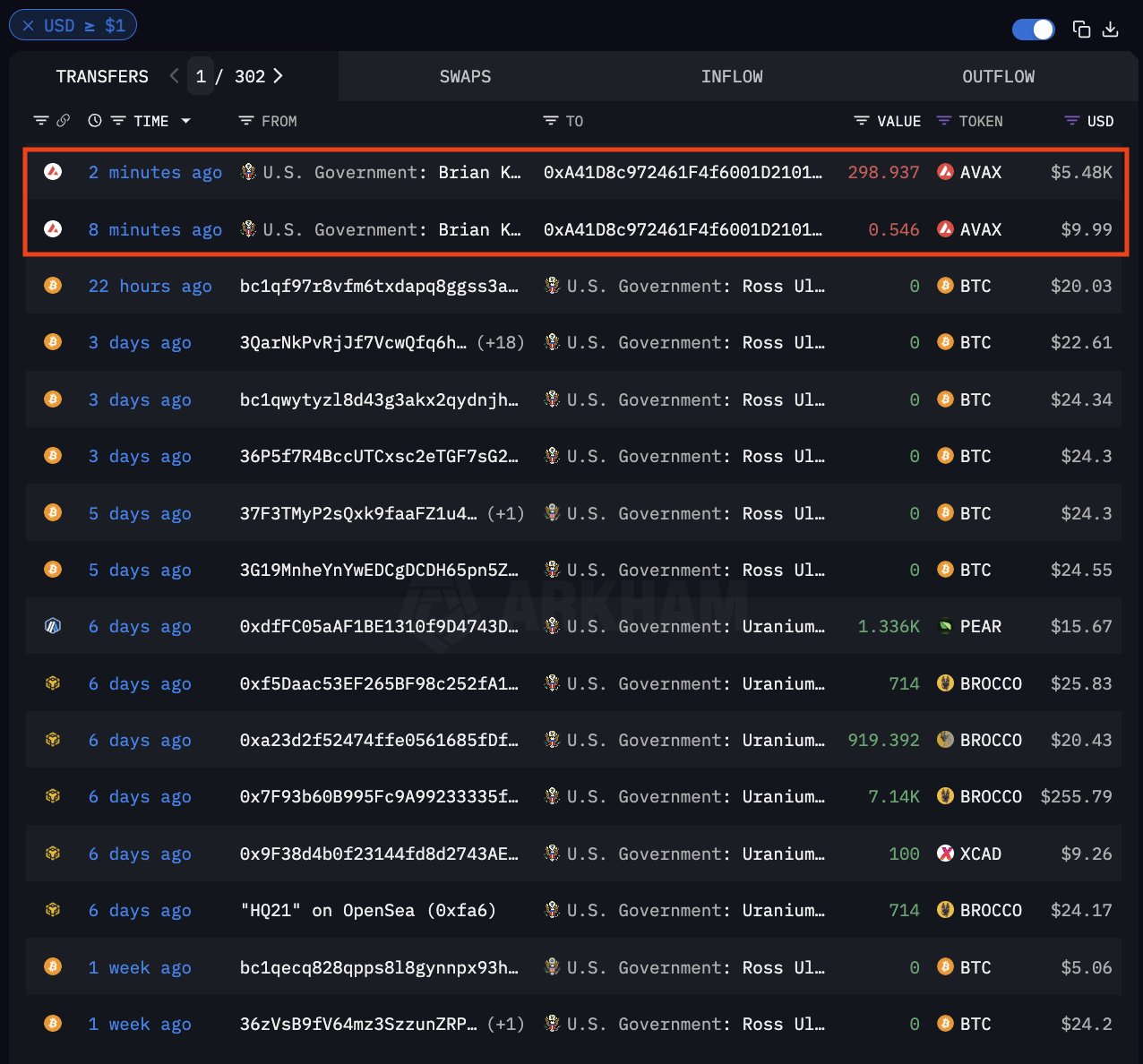This screenshot has width=1143, height=1064.
Task: Go to next page of transfers
Action: tap(278, 76)
